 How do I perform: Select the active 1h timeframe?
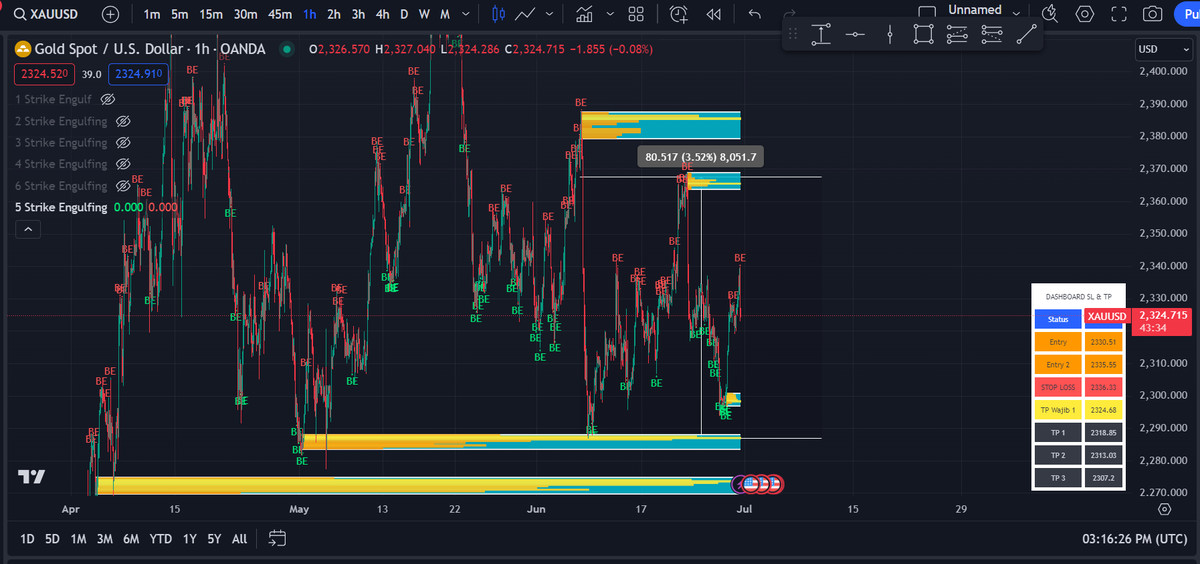[x=310, y=15]
